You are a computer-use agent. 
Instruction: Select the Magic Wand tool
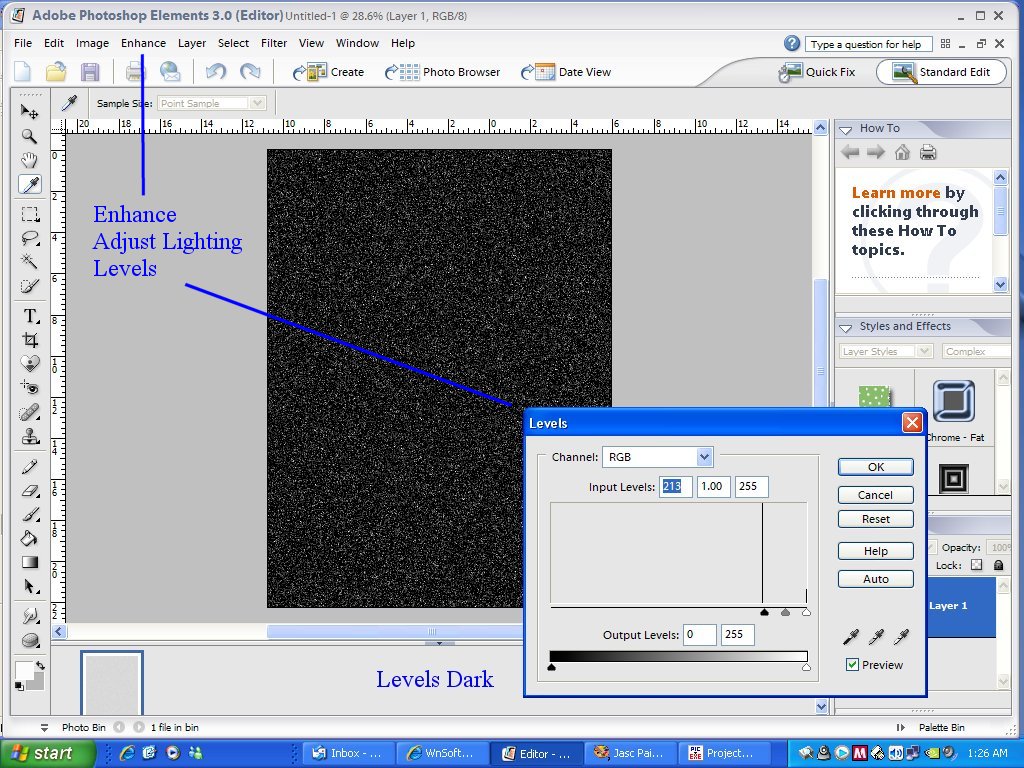pyautogui.click(x=29, y=262)
